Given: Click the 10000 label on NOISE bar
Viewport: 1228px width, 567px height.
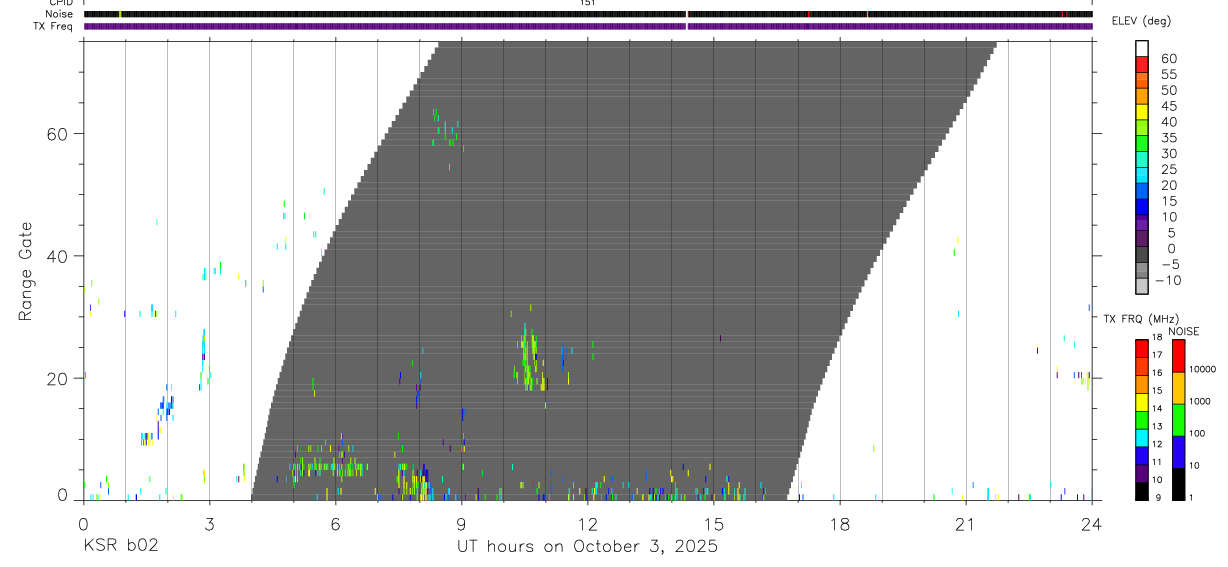Looking at the screenshot, I should pyautogui.click(x=1203, y=369).
